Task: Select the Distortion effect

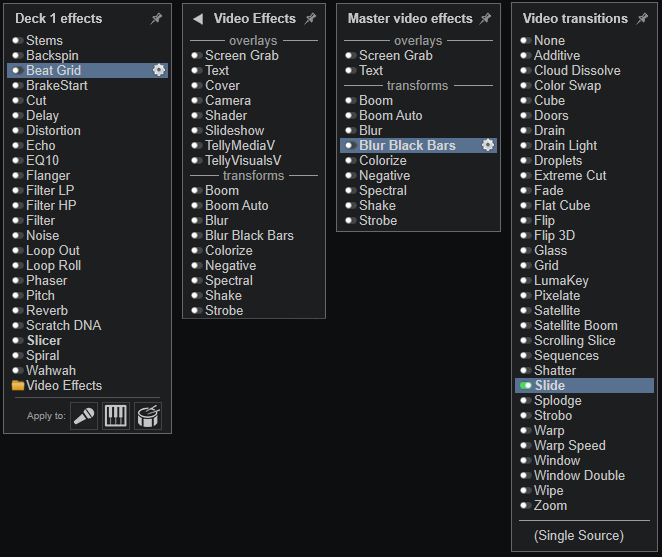Action: (x=53, y=130)
